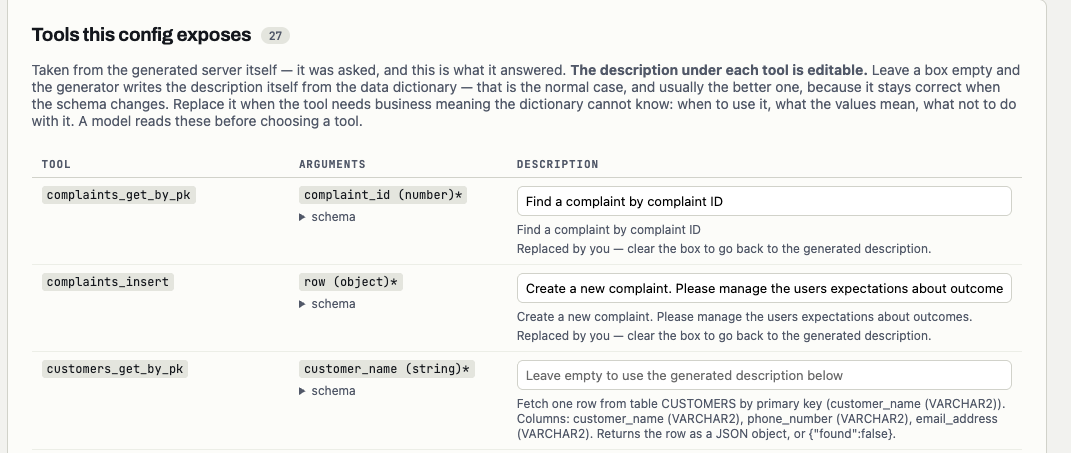This screenshot has height=453, width=1071.
Task: Click the 'Tools this config exposes' heading
Action: 141,35
